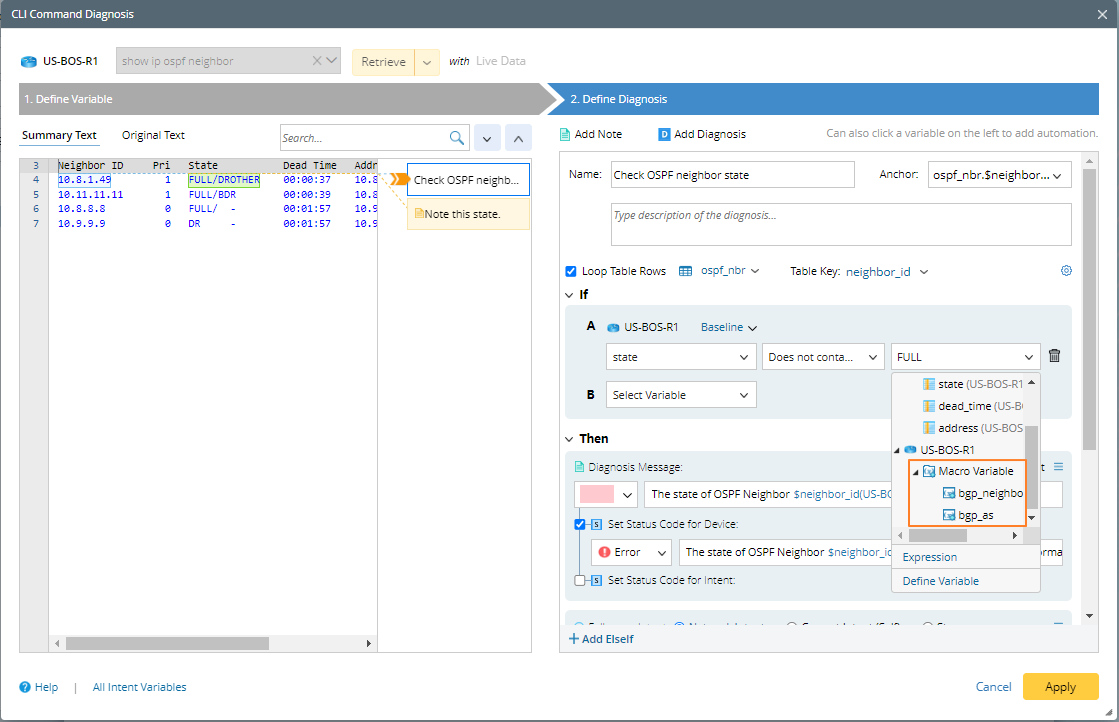This screenshot has height=722, width=1119.
Task: Clear the show ip ospf neighbor command
Action: pos(317,61)
